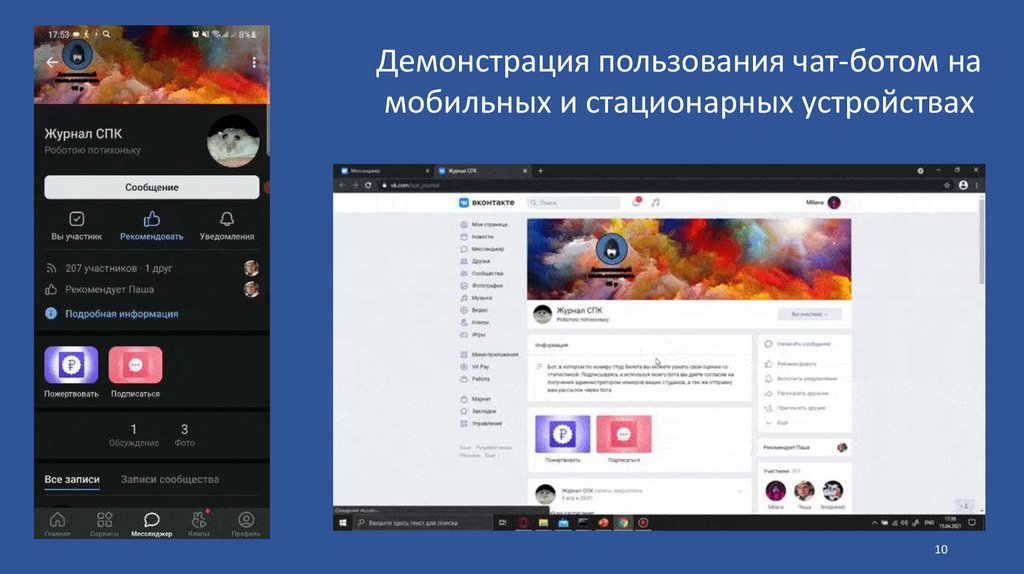Open Подробная информация link in mobile app

pyautogui.click(x=121, y=314)
